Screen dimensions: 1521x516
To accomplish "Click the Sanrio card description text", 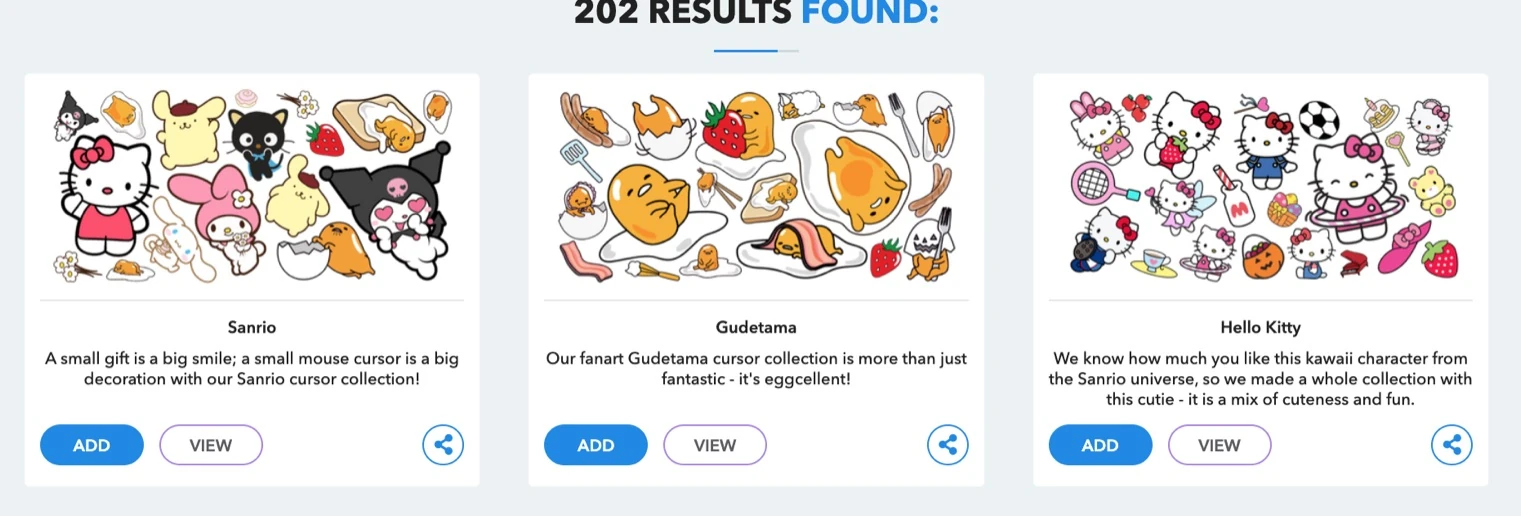I will [x=252, y=369].
